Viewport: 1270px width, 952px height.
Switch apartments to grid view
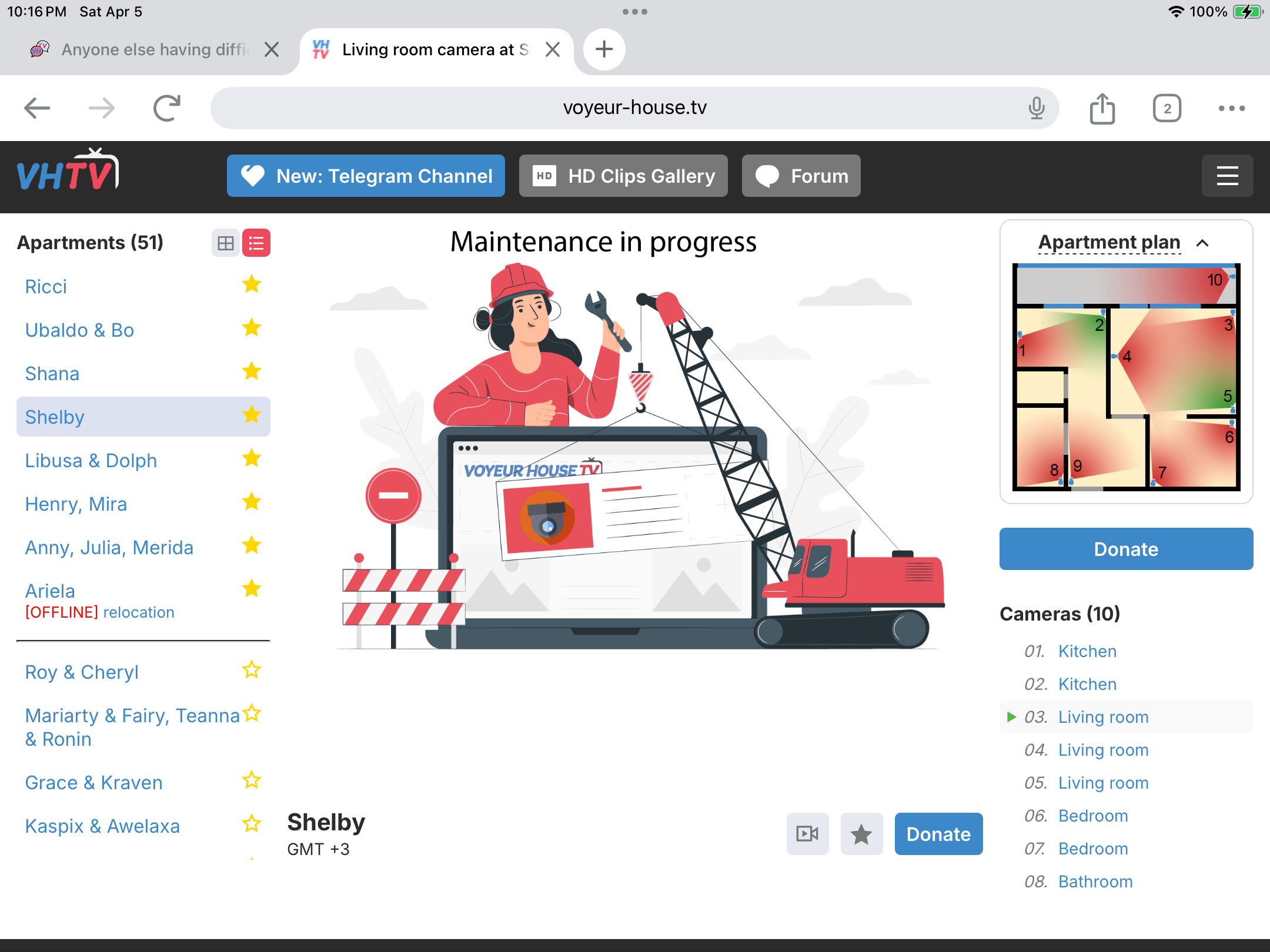[x=226, y=243]
